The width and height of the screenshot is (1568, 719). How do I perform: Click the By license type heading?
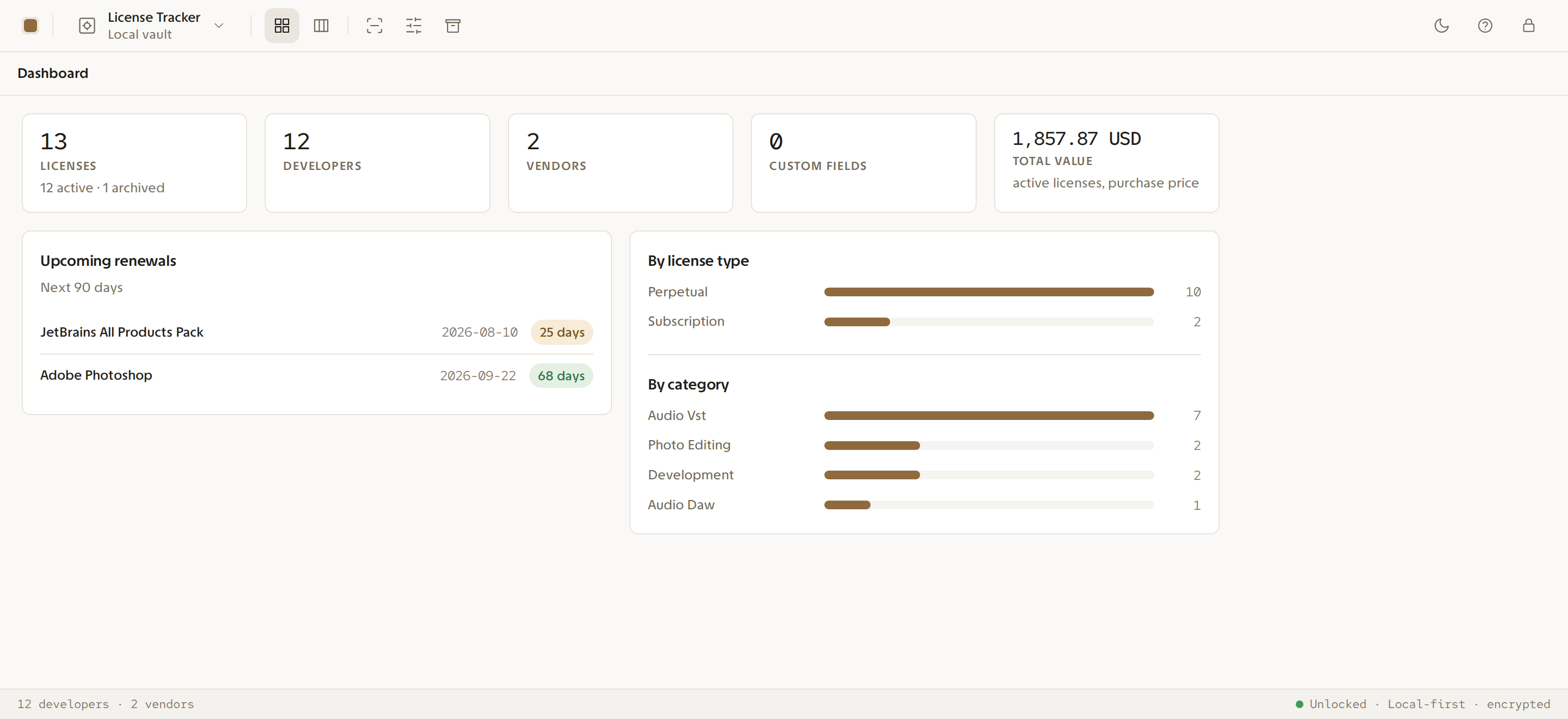[x=698, y=260]
